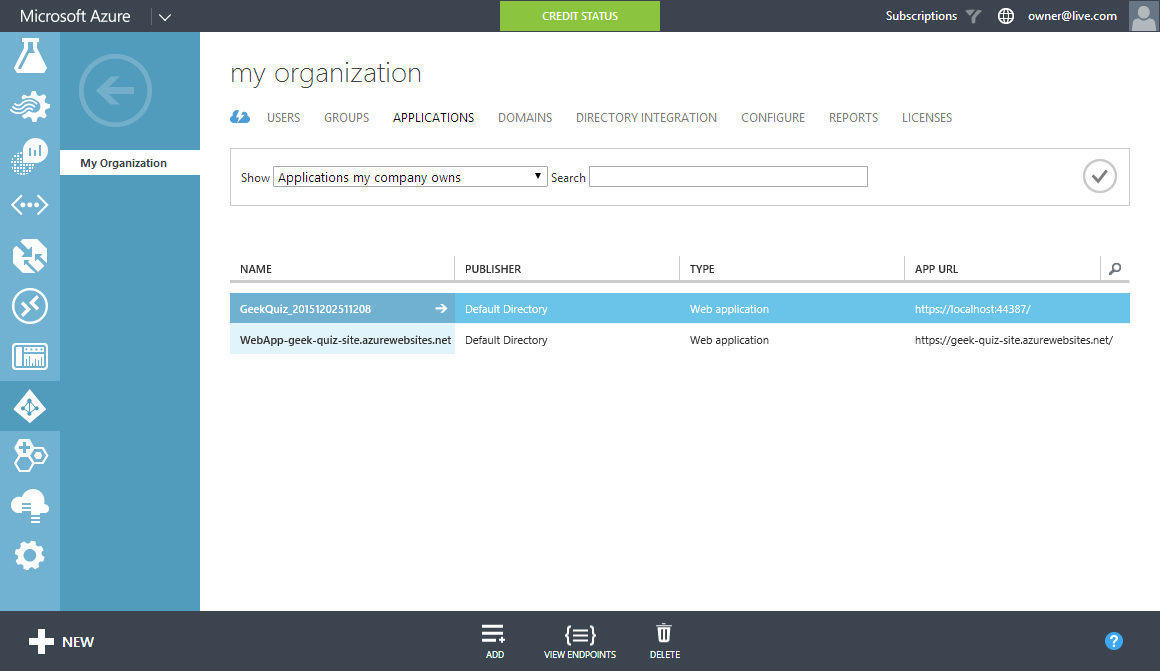Click the ADD icon in the command bar

(x=494, y=638)
